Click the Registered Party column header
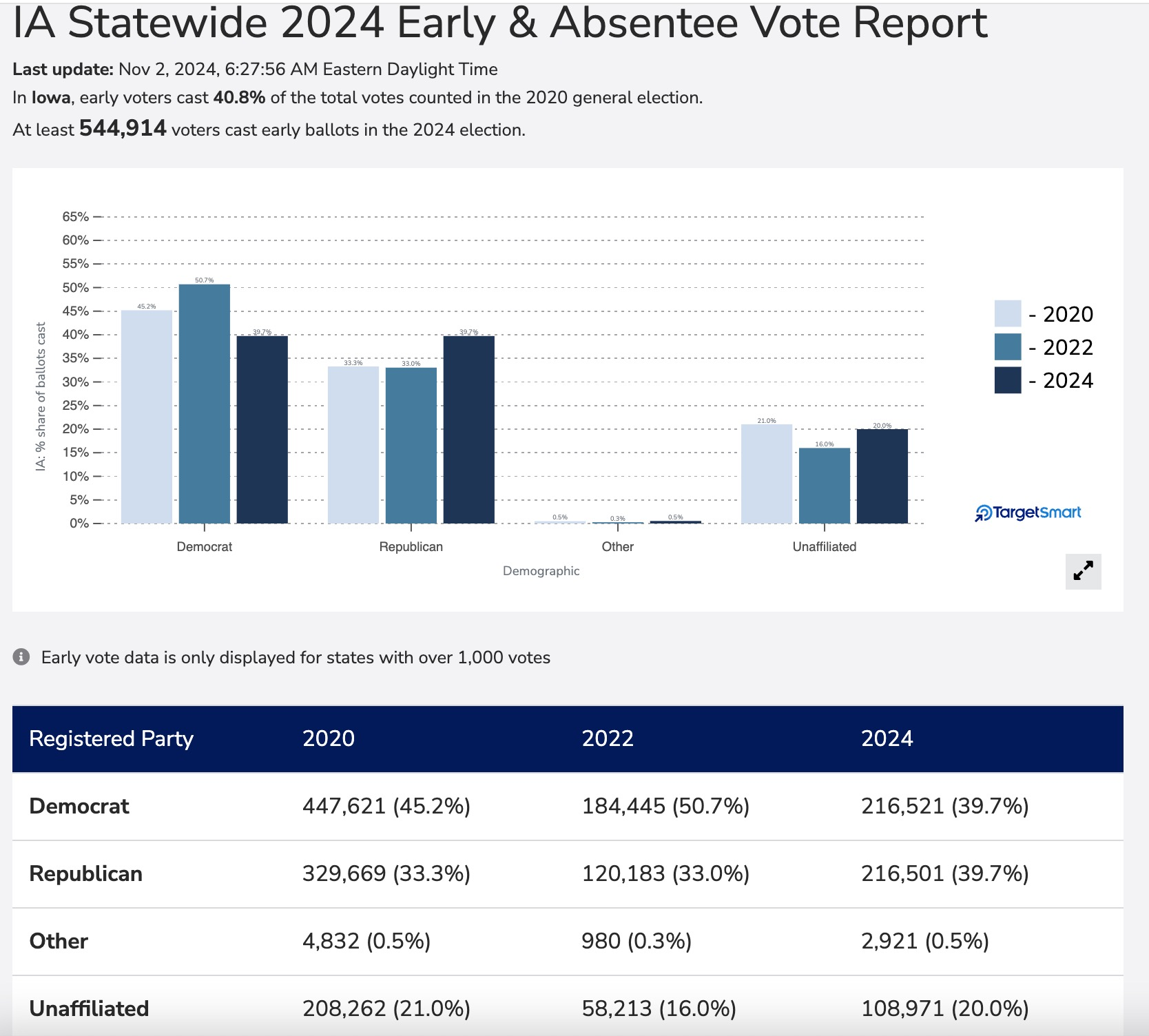The image size is (1149, 1036). click(x=112, y=738)
